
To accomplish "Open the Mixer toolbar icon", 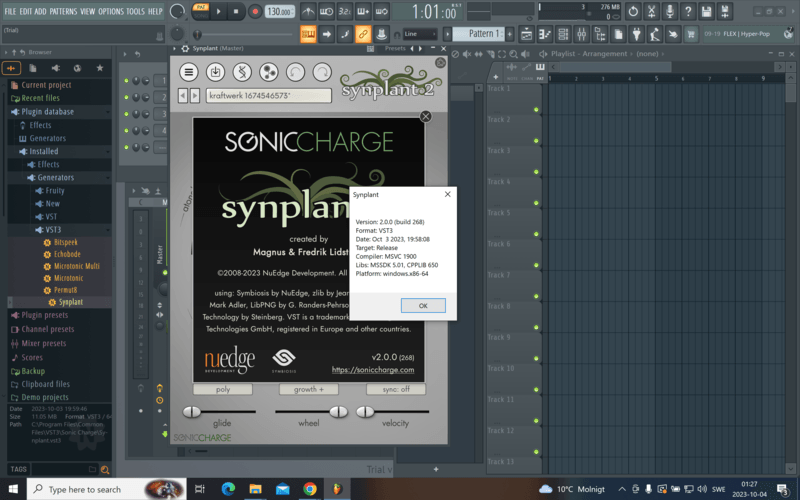I will coord(582,34).
